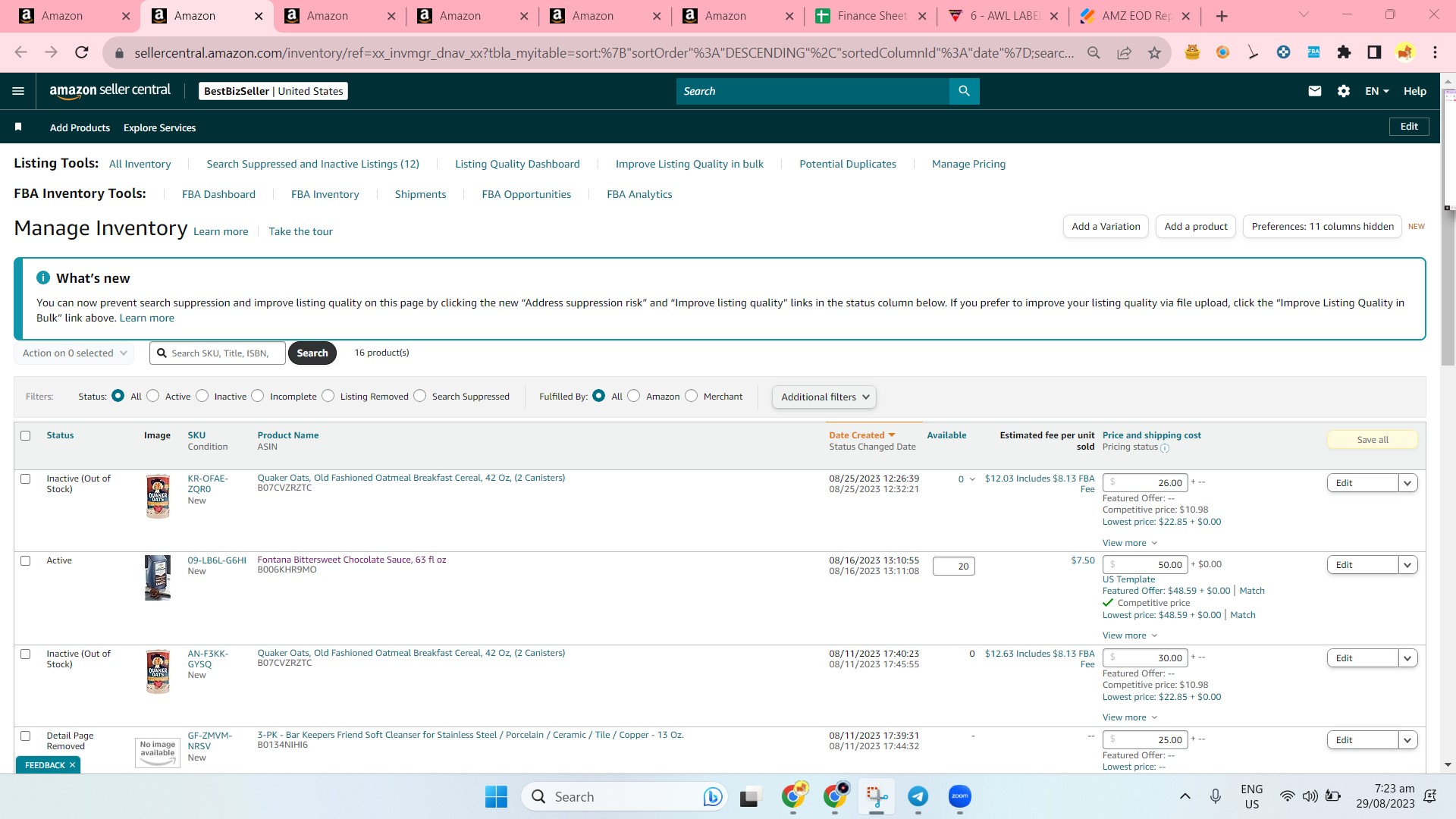
Task: Select the Inactive status radio button
Action: tap(202, 396)
